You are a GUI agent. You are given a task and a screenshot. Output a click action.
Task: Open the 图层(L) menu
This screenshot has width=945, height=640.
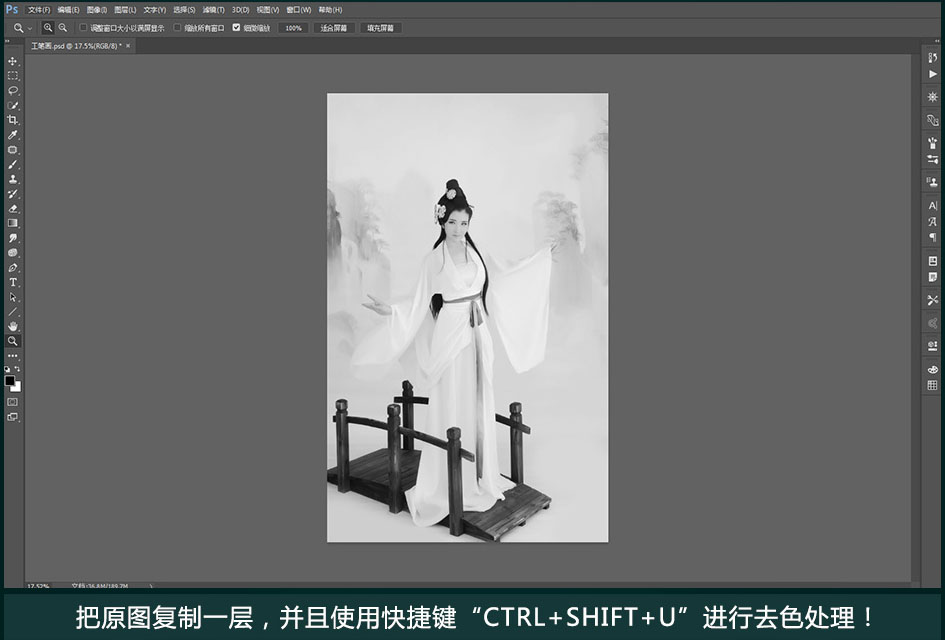(x=125, y=10)
